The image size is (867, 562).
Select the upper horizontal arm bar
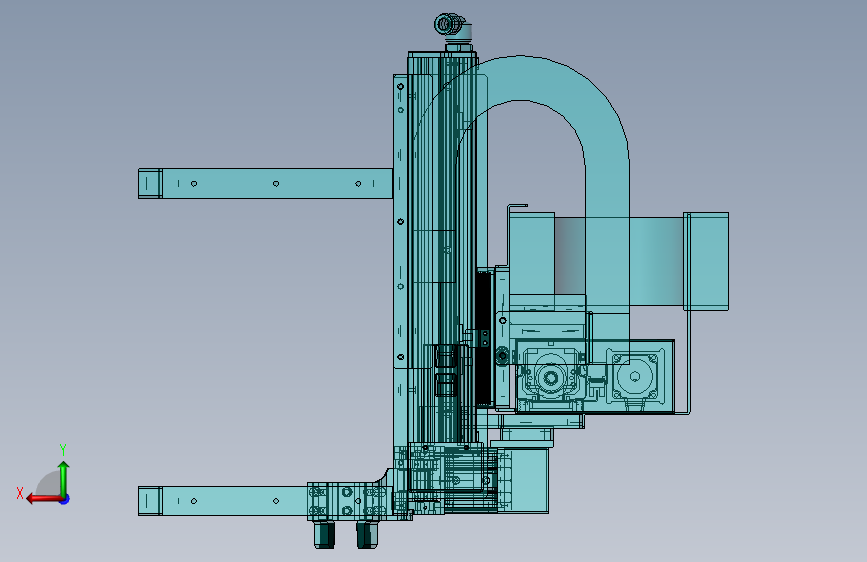pos(265,183)
